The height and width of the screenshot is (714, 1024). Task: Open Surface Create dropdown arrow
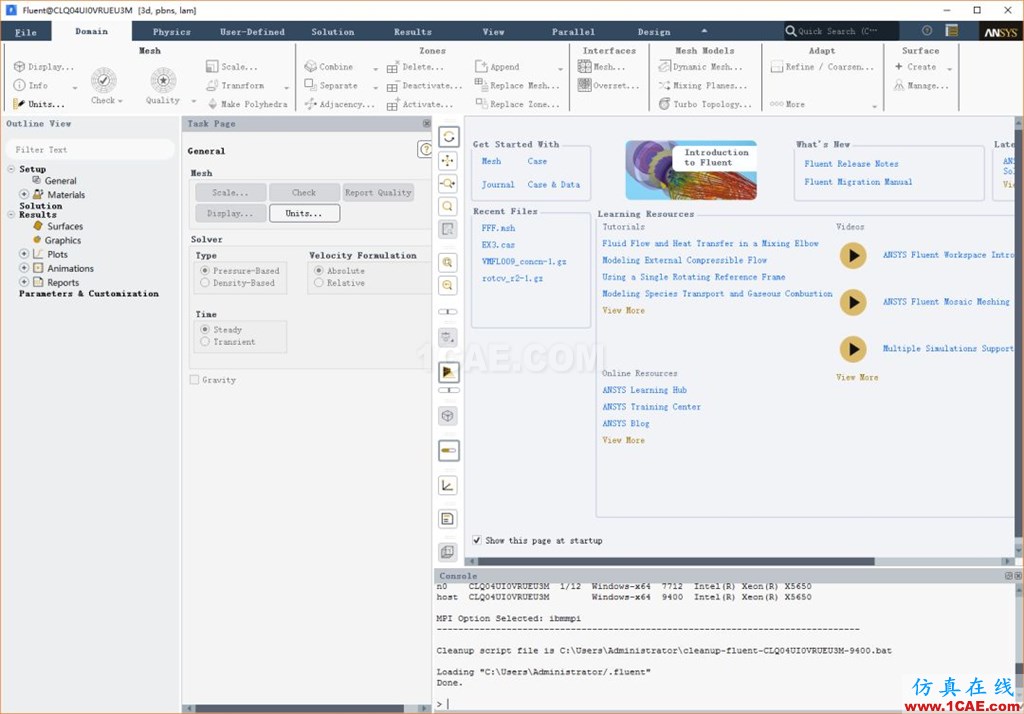tap(950, 69)
